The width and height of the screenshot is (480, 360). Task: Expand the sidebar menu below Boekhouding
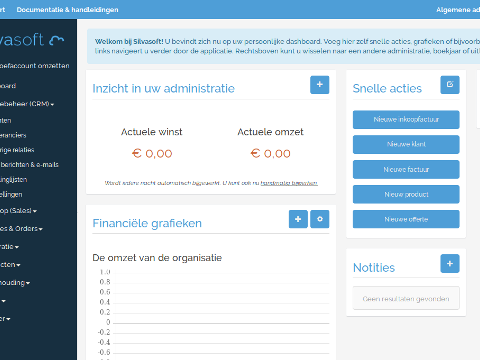[x=3, y=301]
